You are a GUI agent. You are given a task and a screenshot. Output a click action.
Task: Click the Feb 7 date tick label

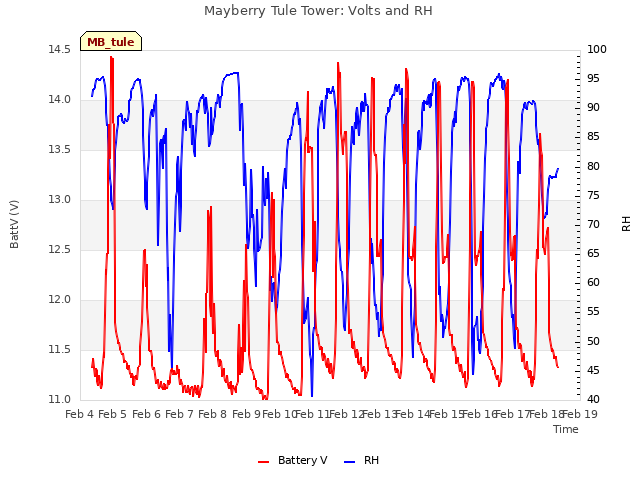click(179, 414)
